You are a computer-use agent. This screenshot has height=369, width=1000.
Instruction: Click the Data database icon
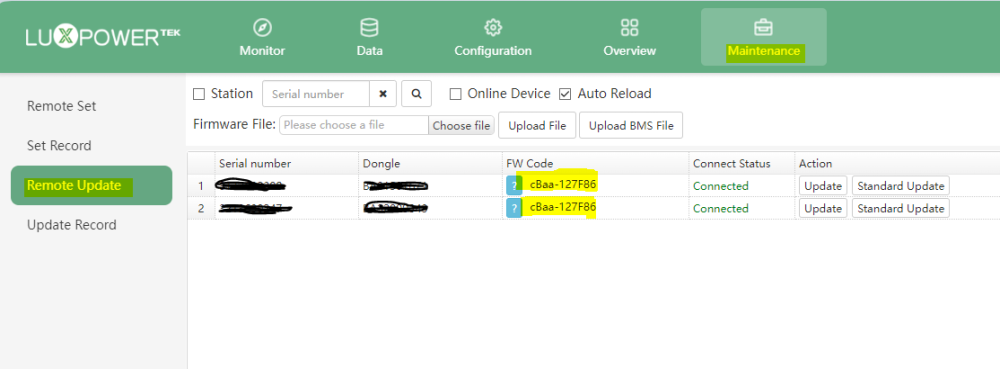(x=369, y=28)
